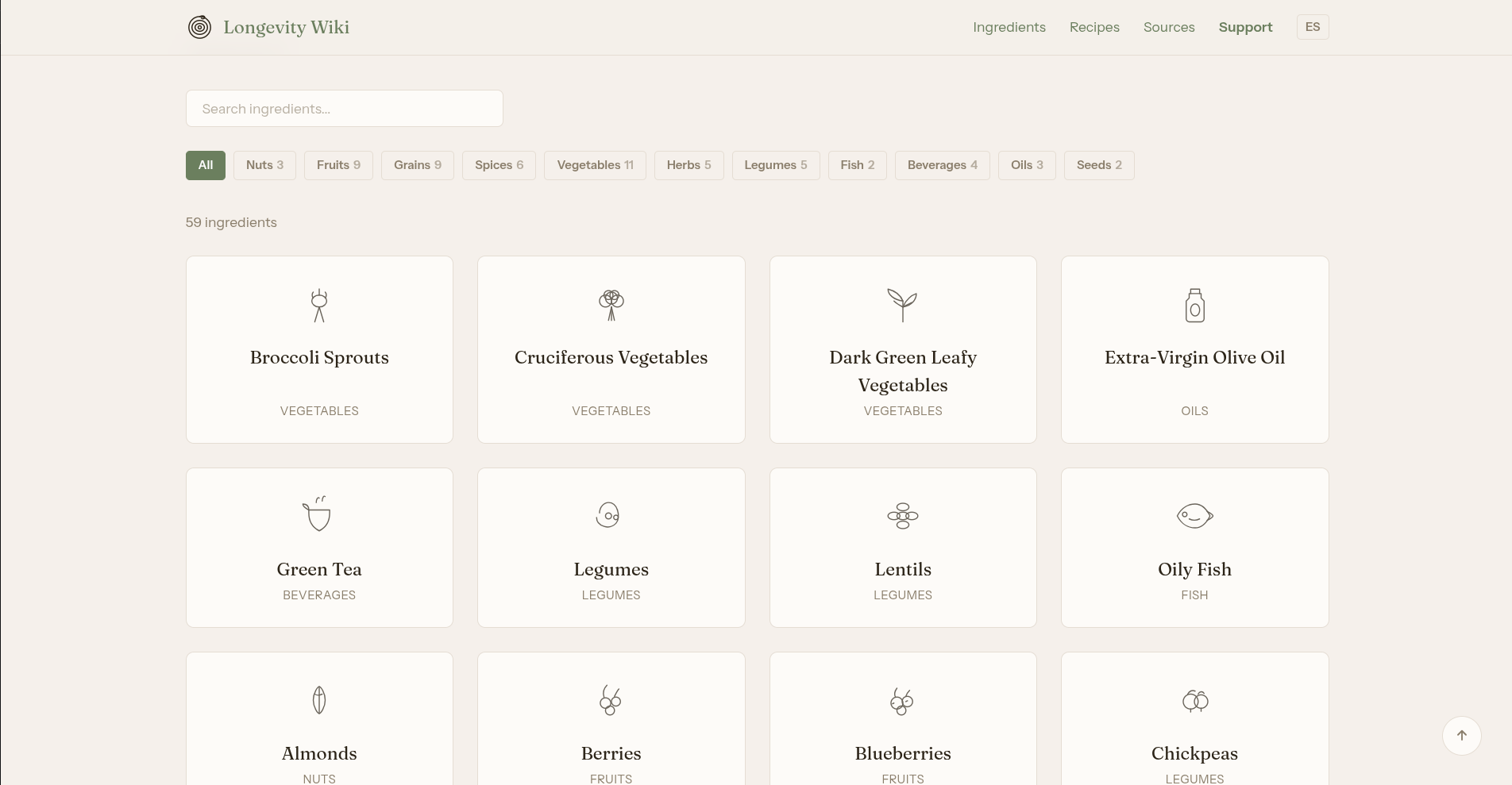Click the olive oil bottle icon
Viewport: 1512px width, 785px height.
point(1194,306)
